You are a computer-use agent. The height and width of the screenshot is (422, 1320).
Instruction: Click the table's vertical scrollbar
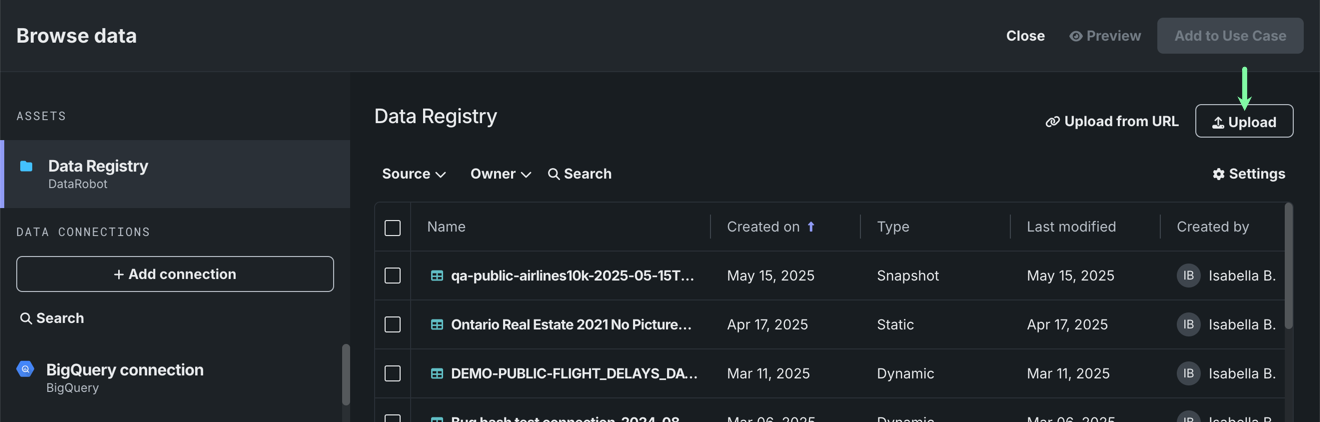pos(1288,266)
